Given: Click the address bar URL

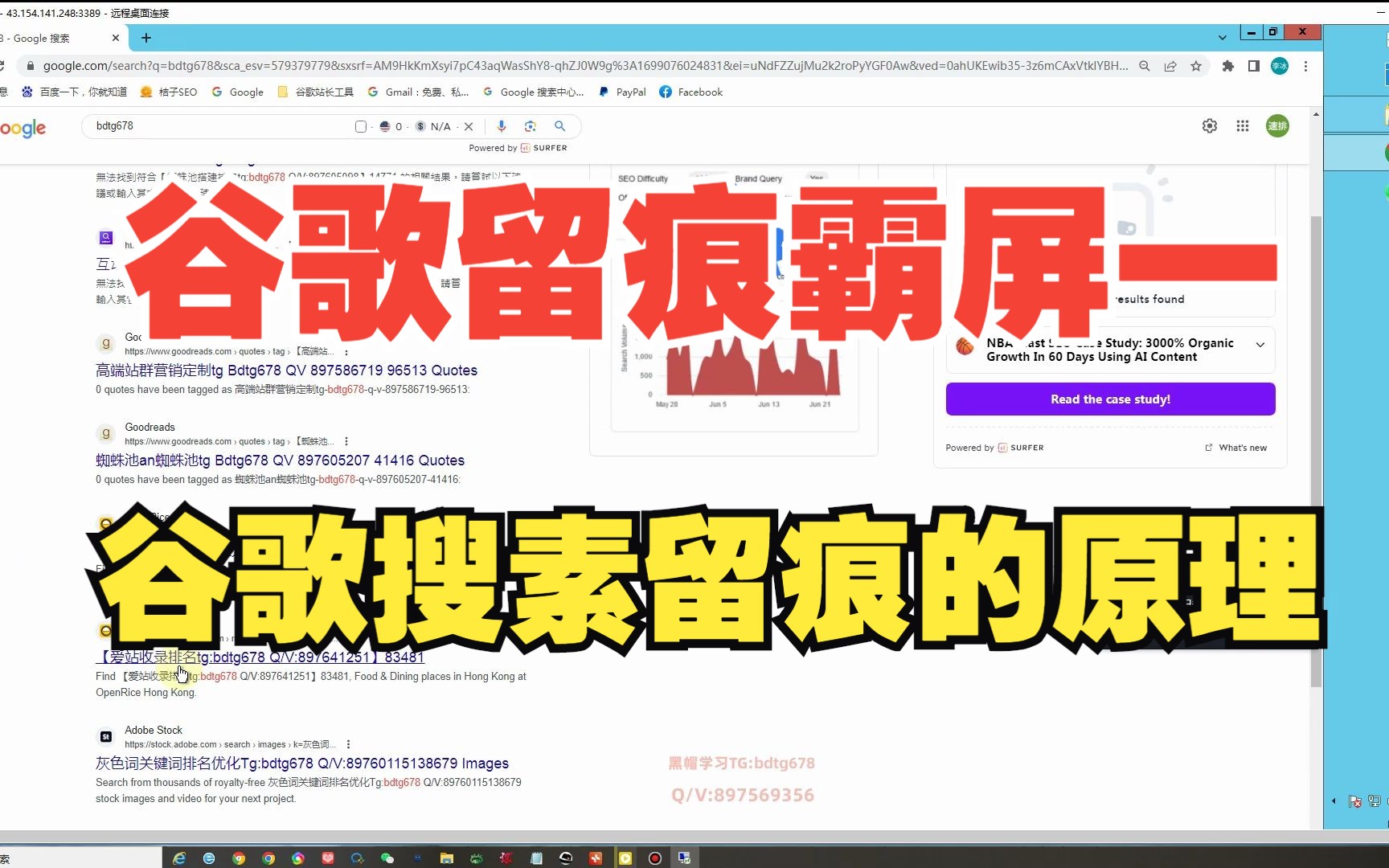Looking at the screenshot, I should pos(585,66).
